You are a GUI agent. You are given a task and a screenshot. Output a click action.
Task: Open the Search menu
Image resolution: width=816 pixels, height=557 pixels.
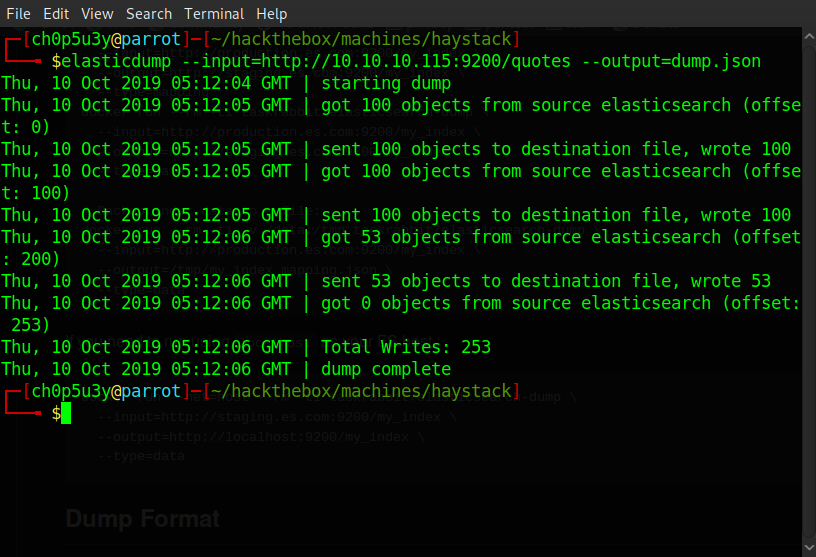pos(148,14)
